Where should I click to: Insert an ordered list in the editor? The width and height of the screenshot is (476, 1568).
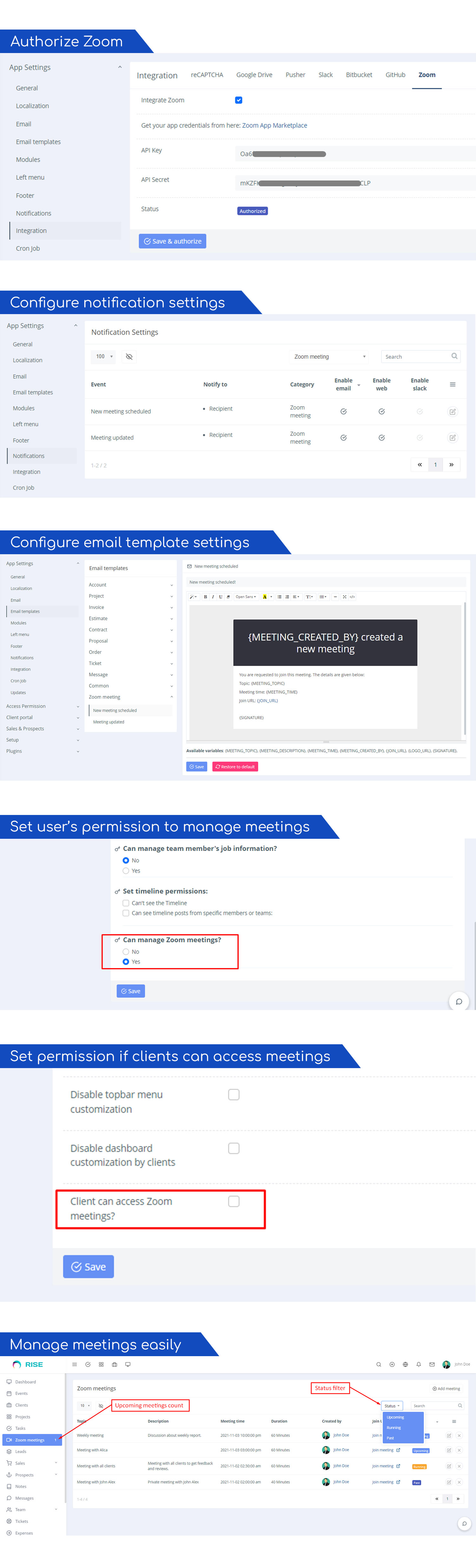pos(287,597)
